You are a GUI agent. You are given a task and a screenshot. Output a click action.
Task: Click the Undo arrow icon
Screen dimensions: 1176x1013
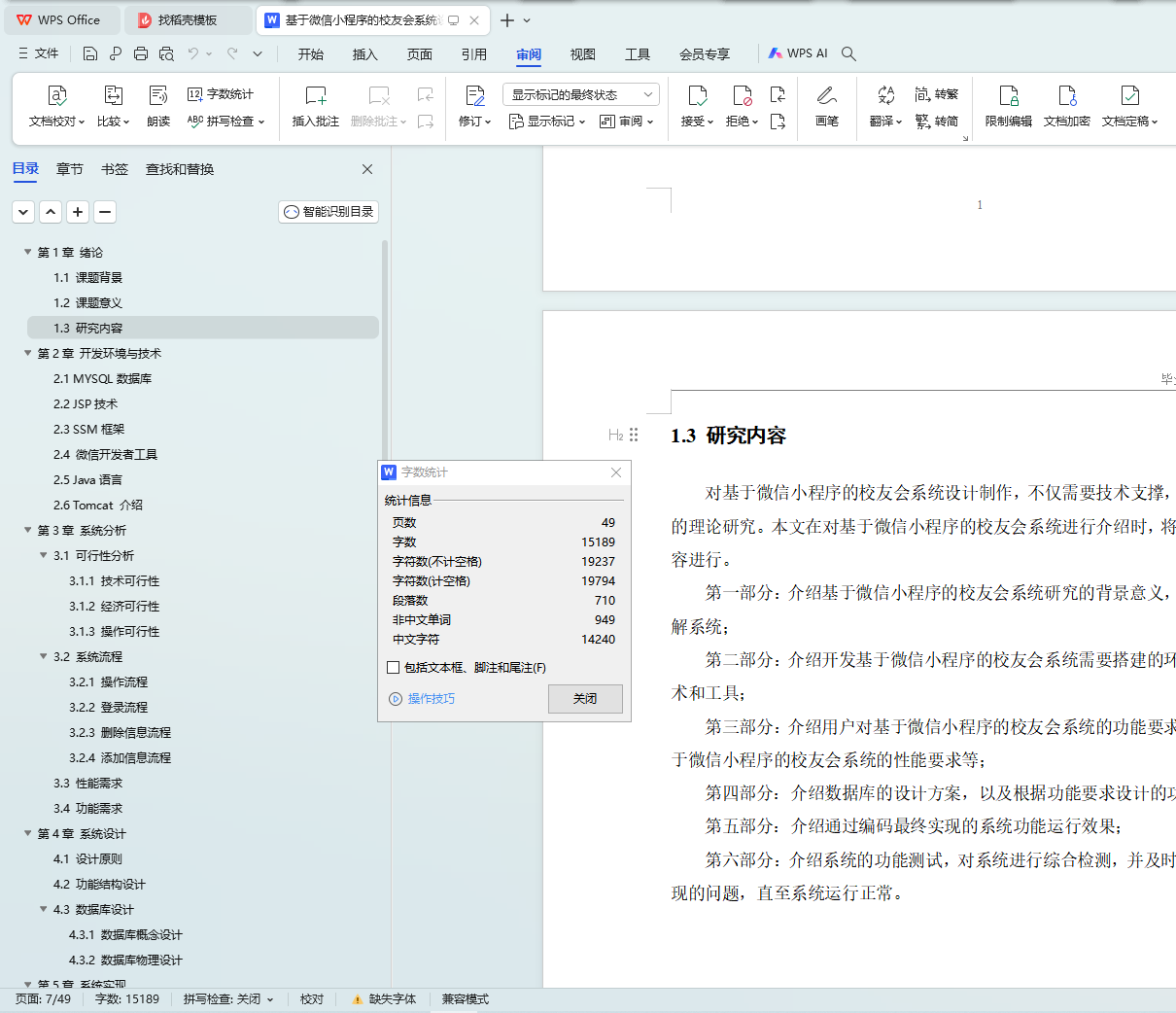click(193, 53)
